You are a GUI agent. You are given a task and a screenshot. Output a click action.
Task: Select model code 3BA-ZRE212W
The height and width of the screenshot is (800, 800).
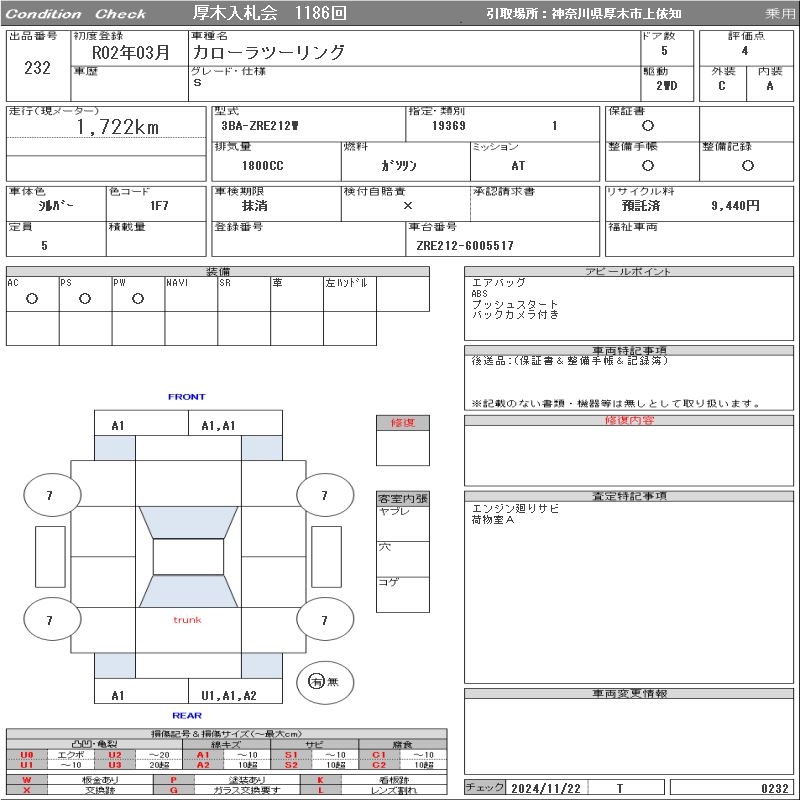point(260,126)
